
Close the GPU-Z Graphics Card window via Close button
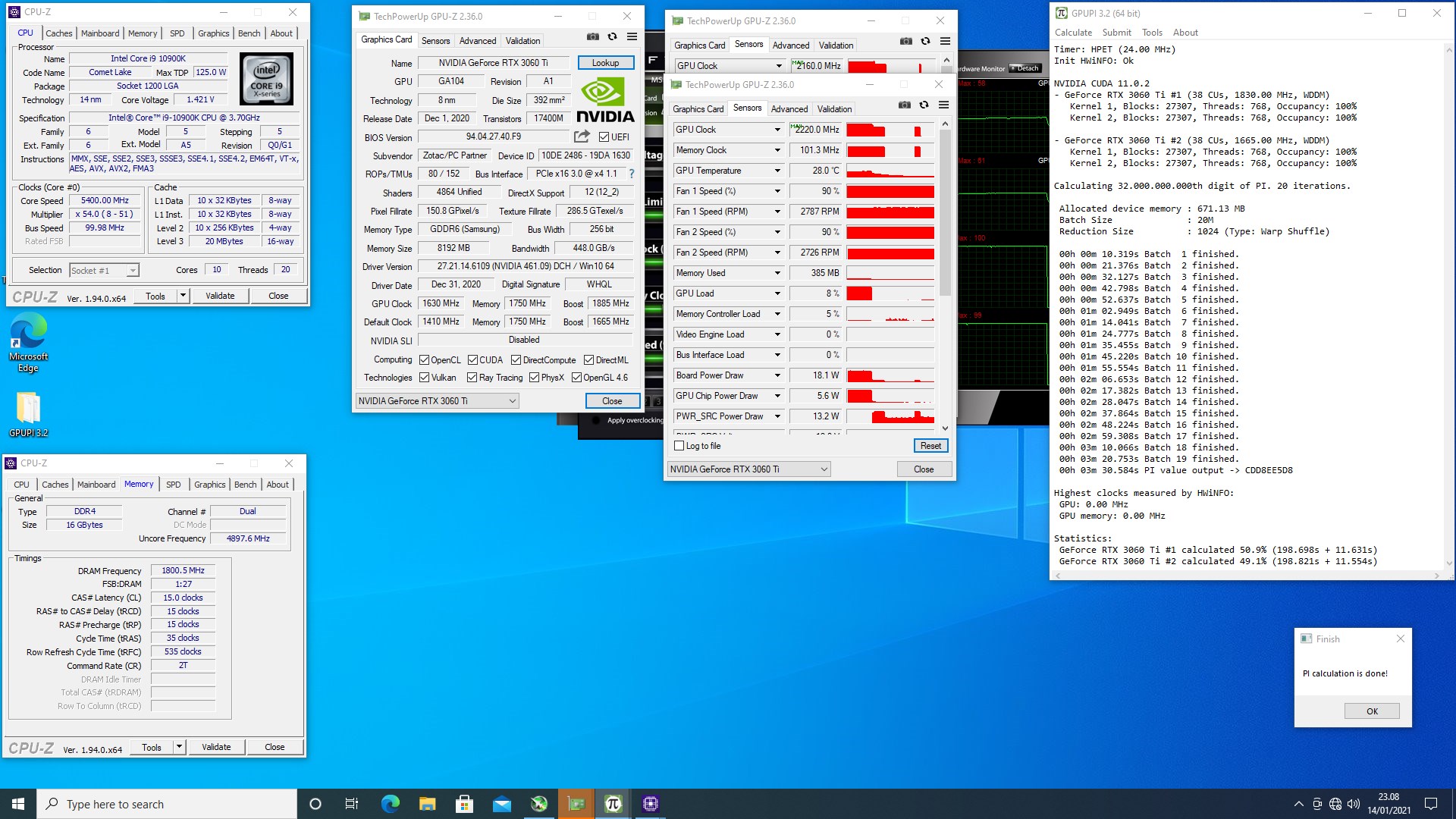pos(612,401)
